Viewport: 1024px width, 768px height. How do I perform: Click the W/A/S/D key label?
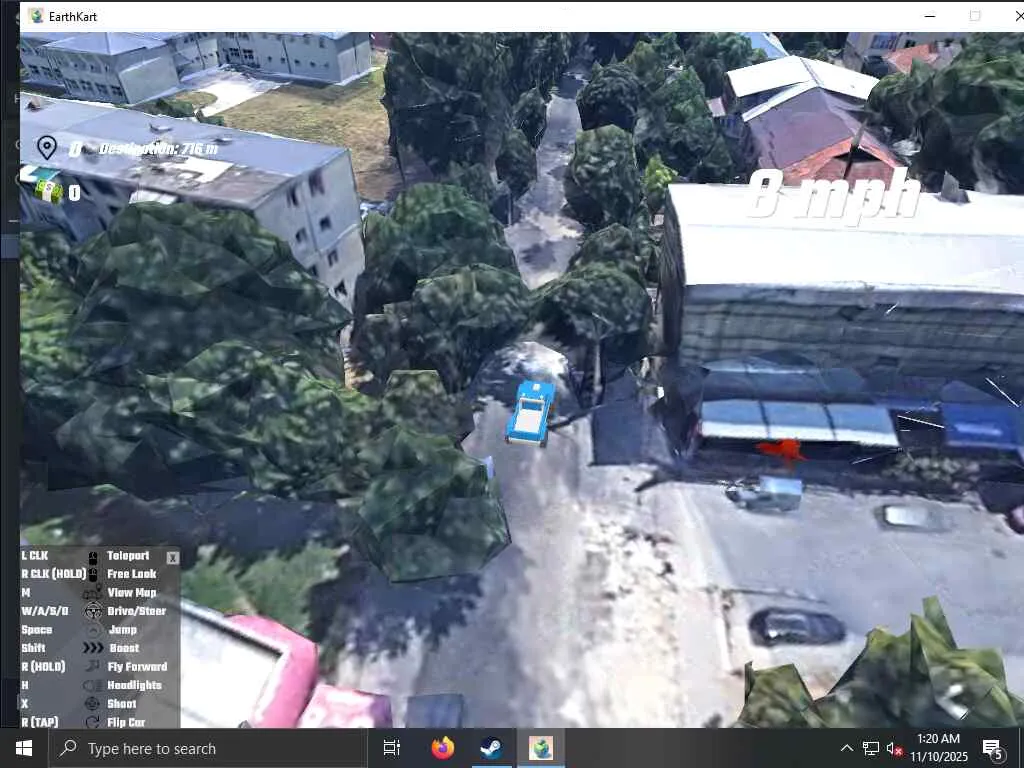[x=44, y=611]
